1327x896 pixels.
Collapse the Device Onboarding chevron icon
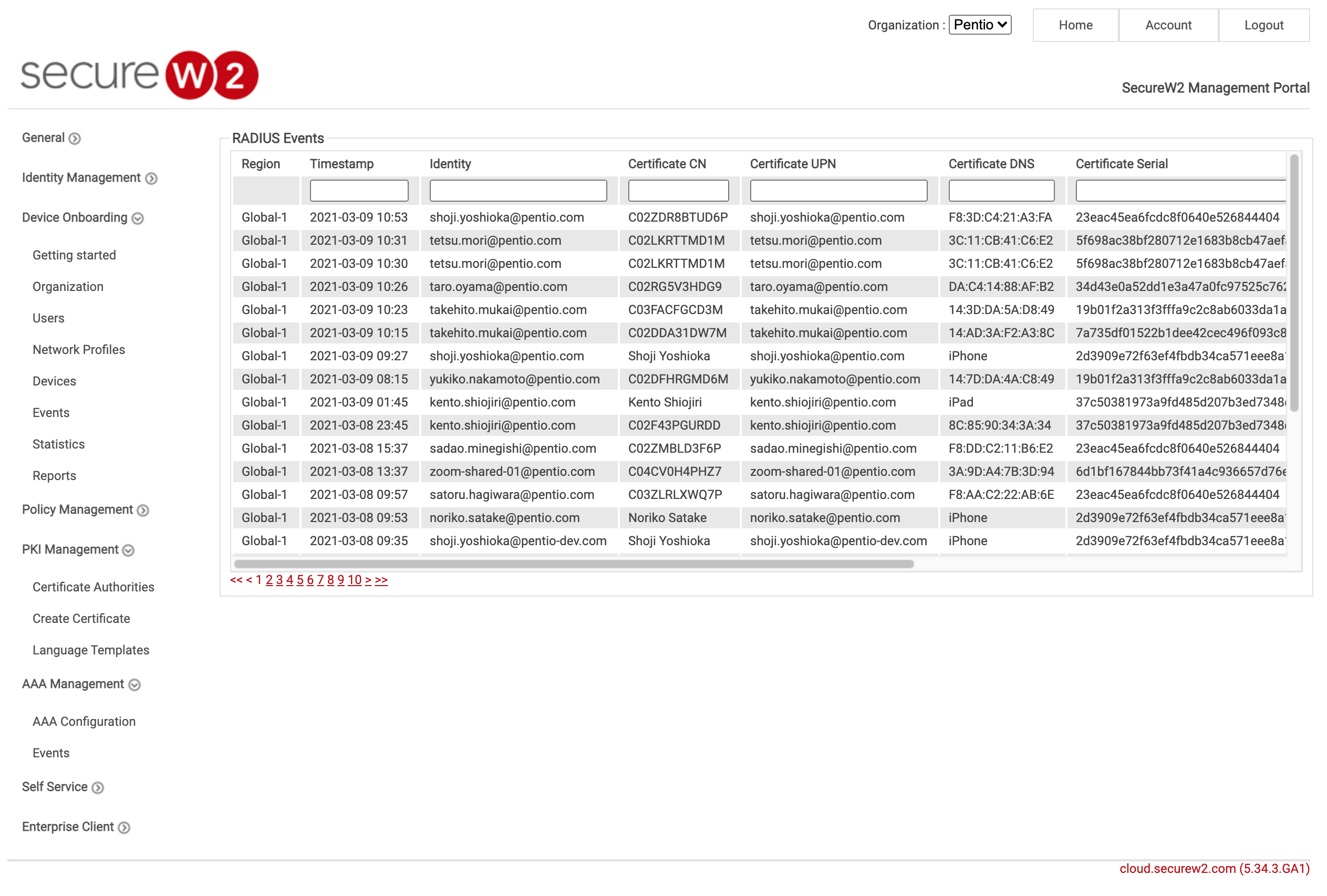point(138,218)
